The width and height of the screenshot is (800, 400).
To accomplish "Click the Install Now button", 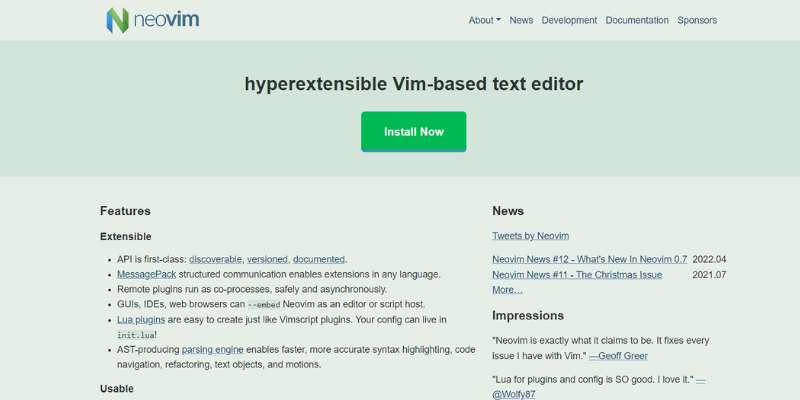I will click(x=413, y=132).
